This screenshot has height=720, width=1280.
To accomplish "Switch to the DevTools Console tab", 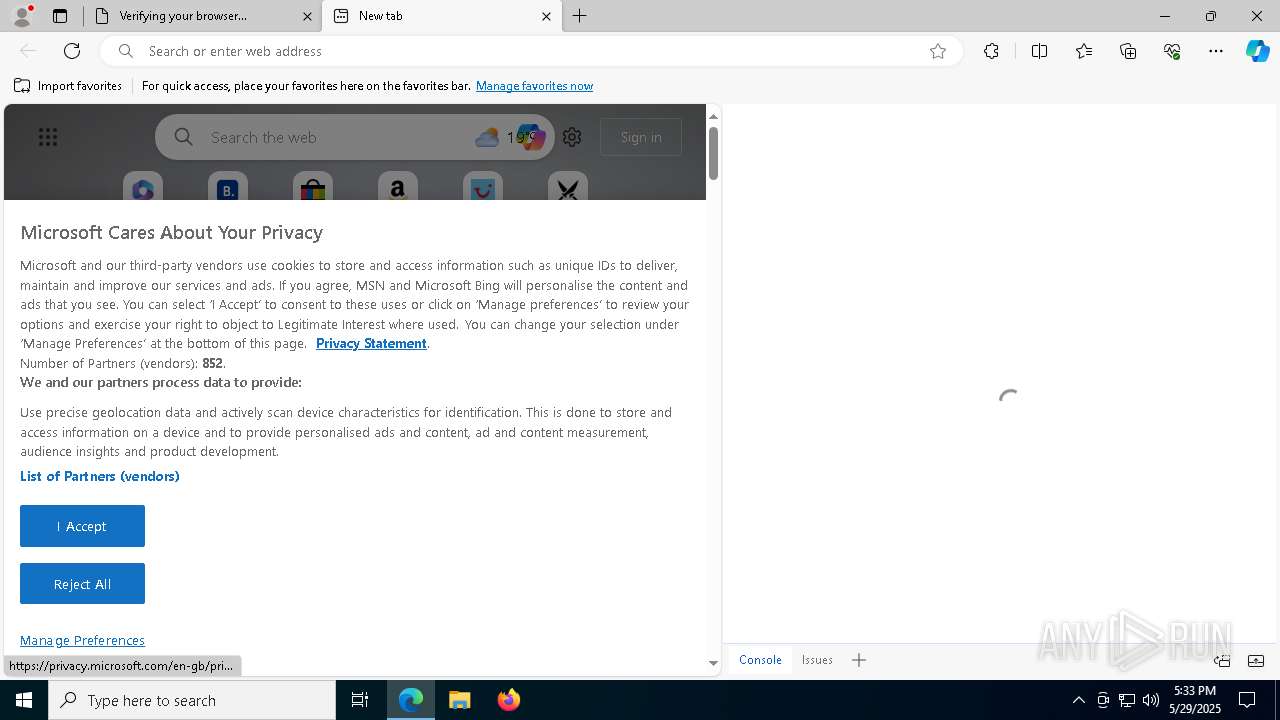I will [x=760, y=660].
